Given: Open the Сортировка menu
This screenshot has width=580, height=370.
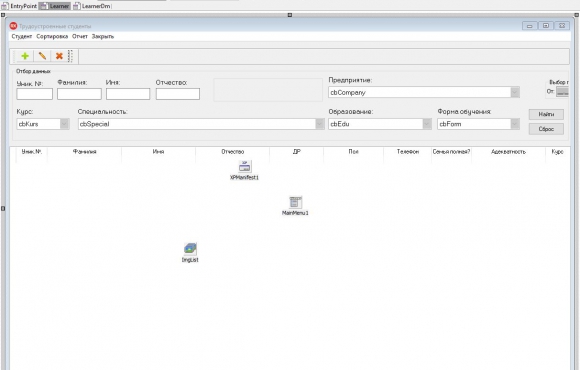Looking at the screenshot, I should 52,36.
